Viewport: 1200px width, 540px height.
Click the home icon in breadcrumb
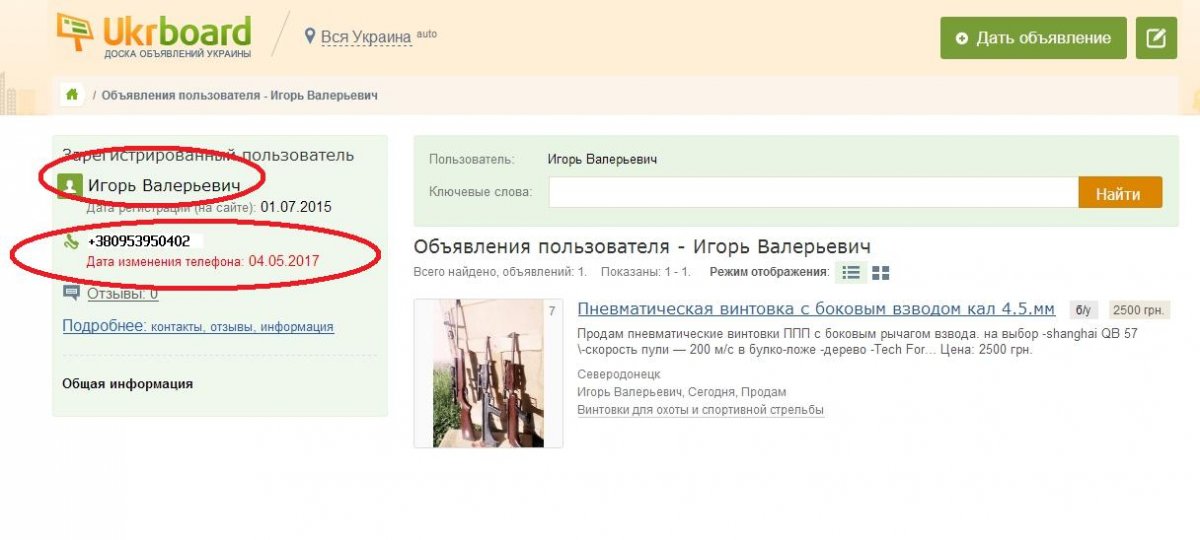tap(72, 95)
